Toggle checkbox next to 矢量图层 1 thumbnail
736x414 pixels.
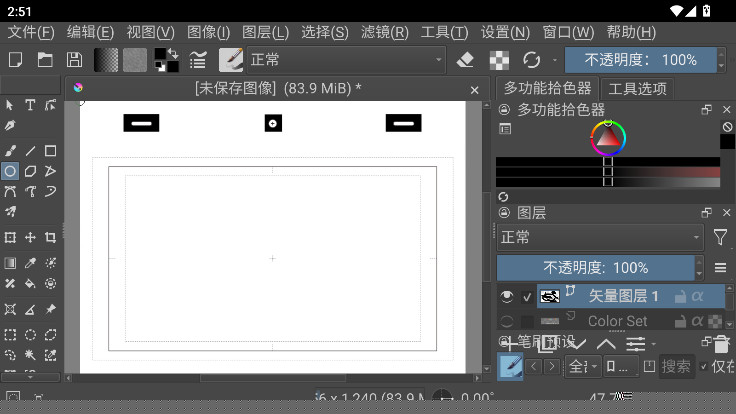527,296
